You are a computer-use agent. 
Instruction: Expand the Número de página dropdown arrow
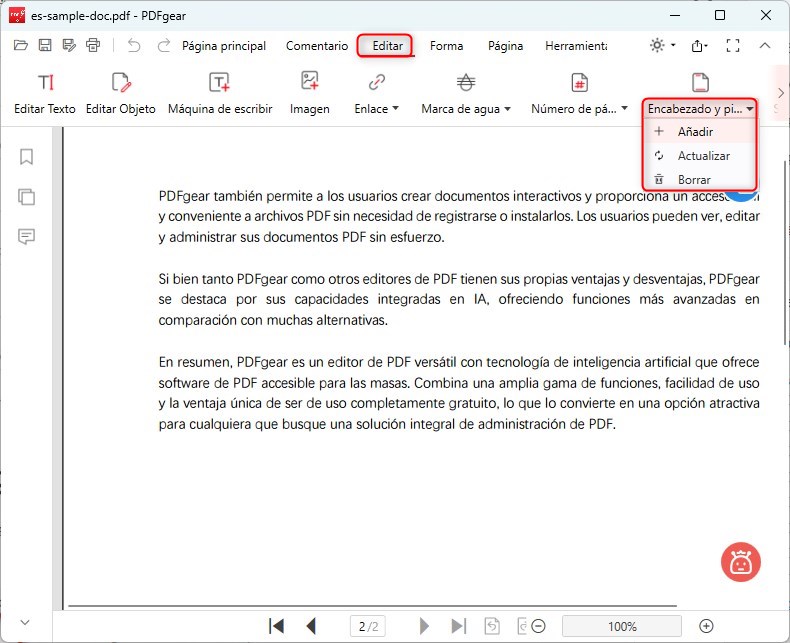624,108
